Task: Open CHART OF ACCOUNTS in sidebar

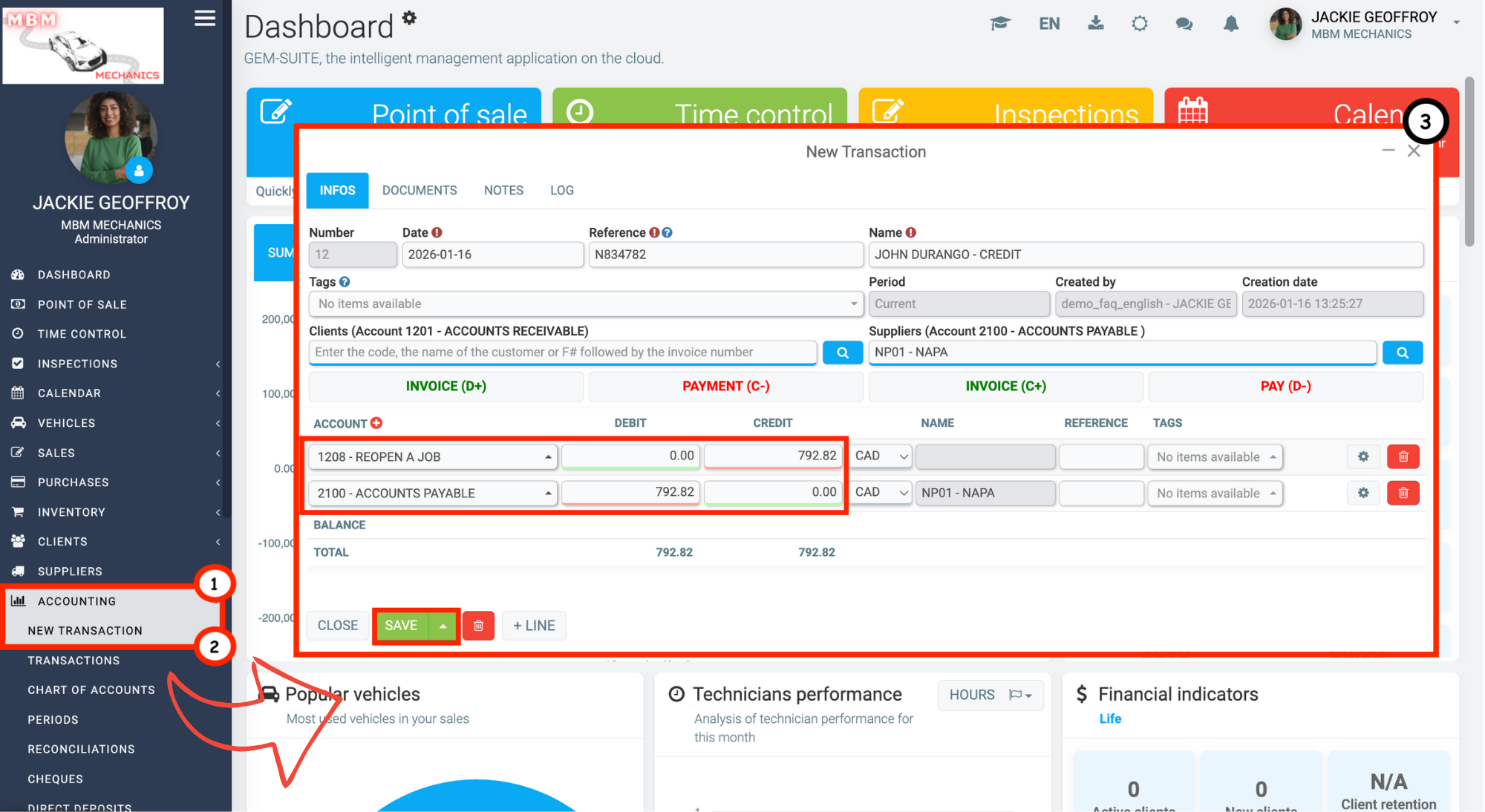Action: [91, 690]
